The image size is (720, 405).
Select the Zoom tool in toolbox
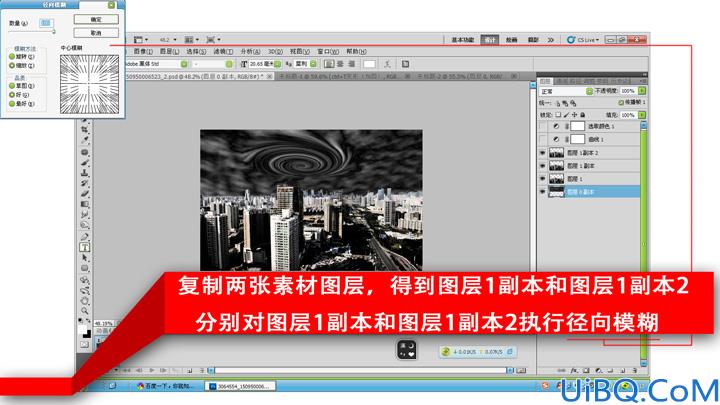point(85,311)
